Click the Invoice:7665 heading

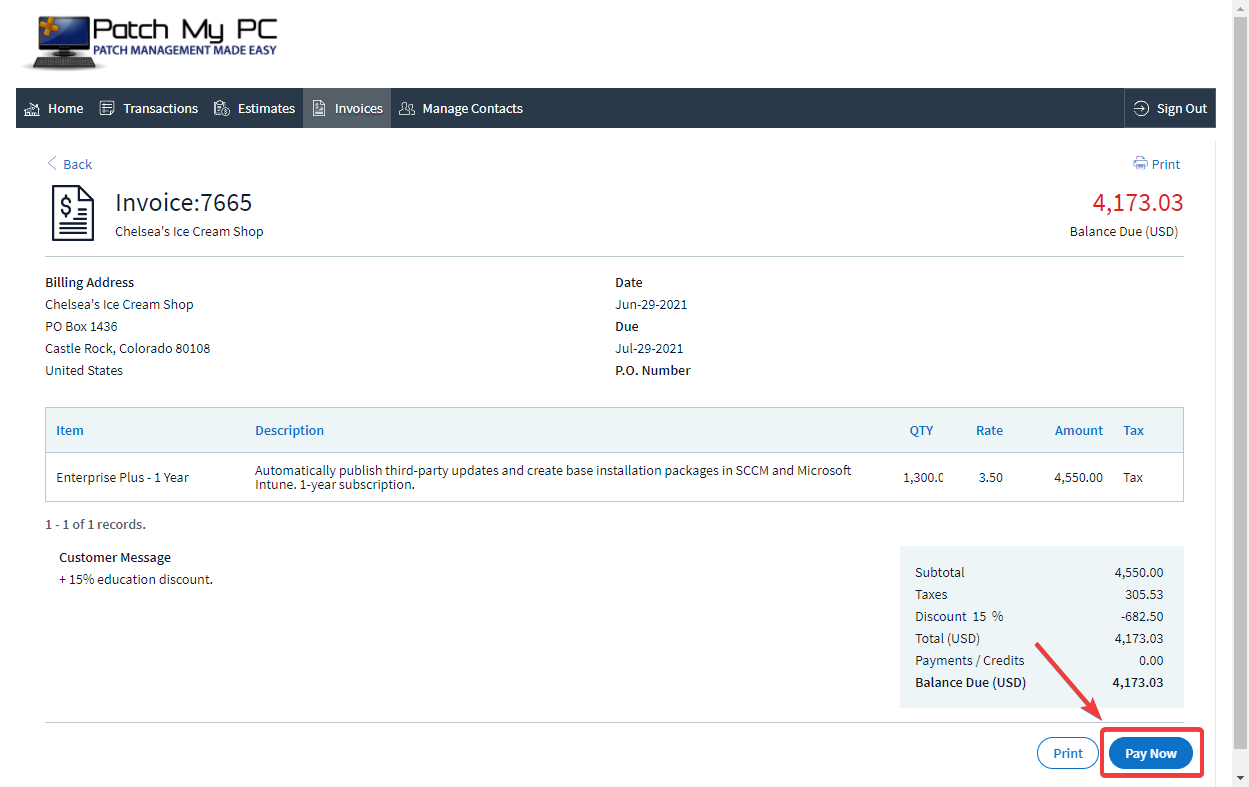point(184,203)
